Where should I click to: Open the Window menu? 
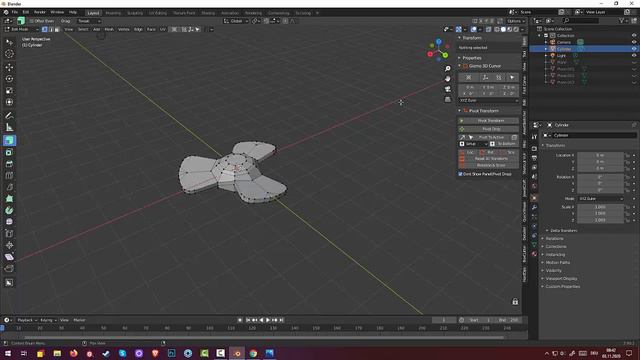tap(57, 12)
